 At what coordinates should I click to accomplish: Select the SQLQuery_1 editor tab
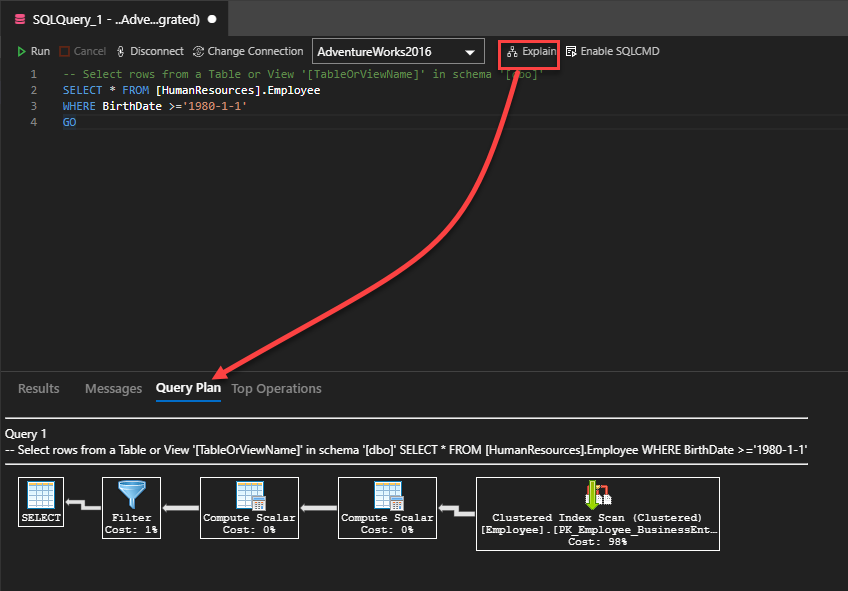tap(115, 19)
